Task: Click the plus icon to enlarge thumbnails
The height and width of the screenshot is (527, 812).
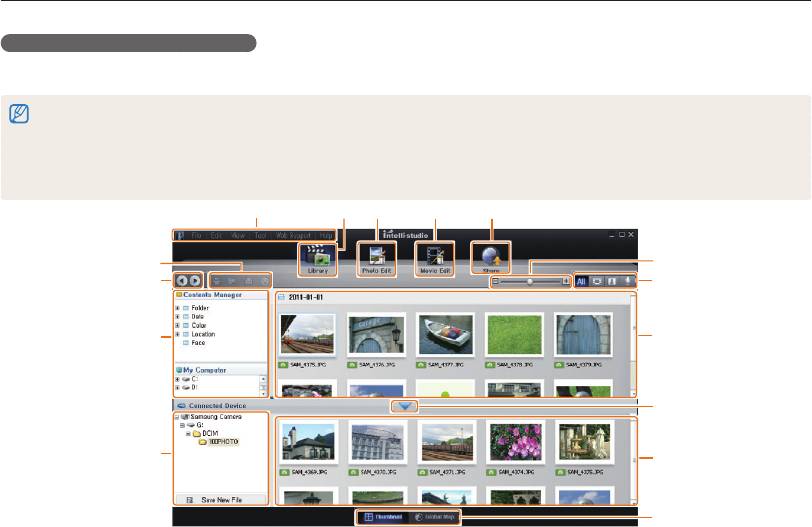Action: (566, 282)
